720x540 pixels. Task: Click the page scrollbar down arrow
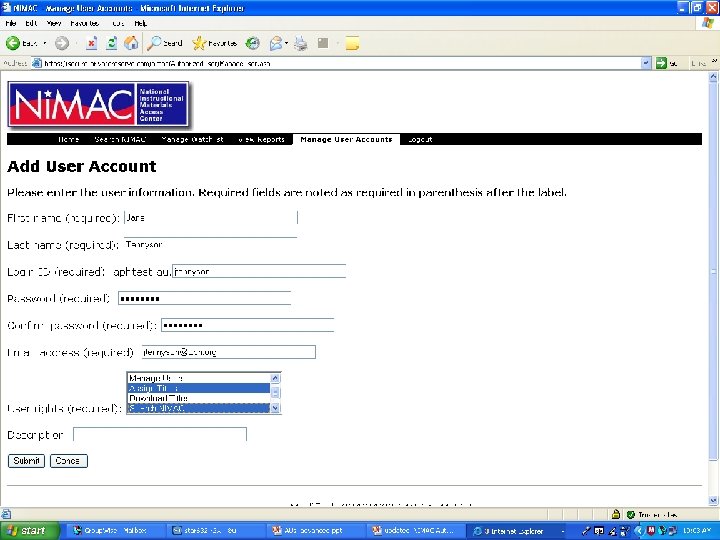pos(713,501)
